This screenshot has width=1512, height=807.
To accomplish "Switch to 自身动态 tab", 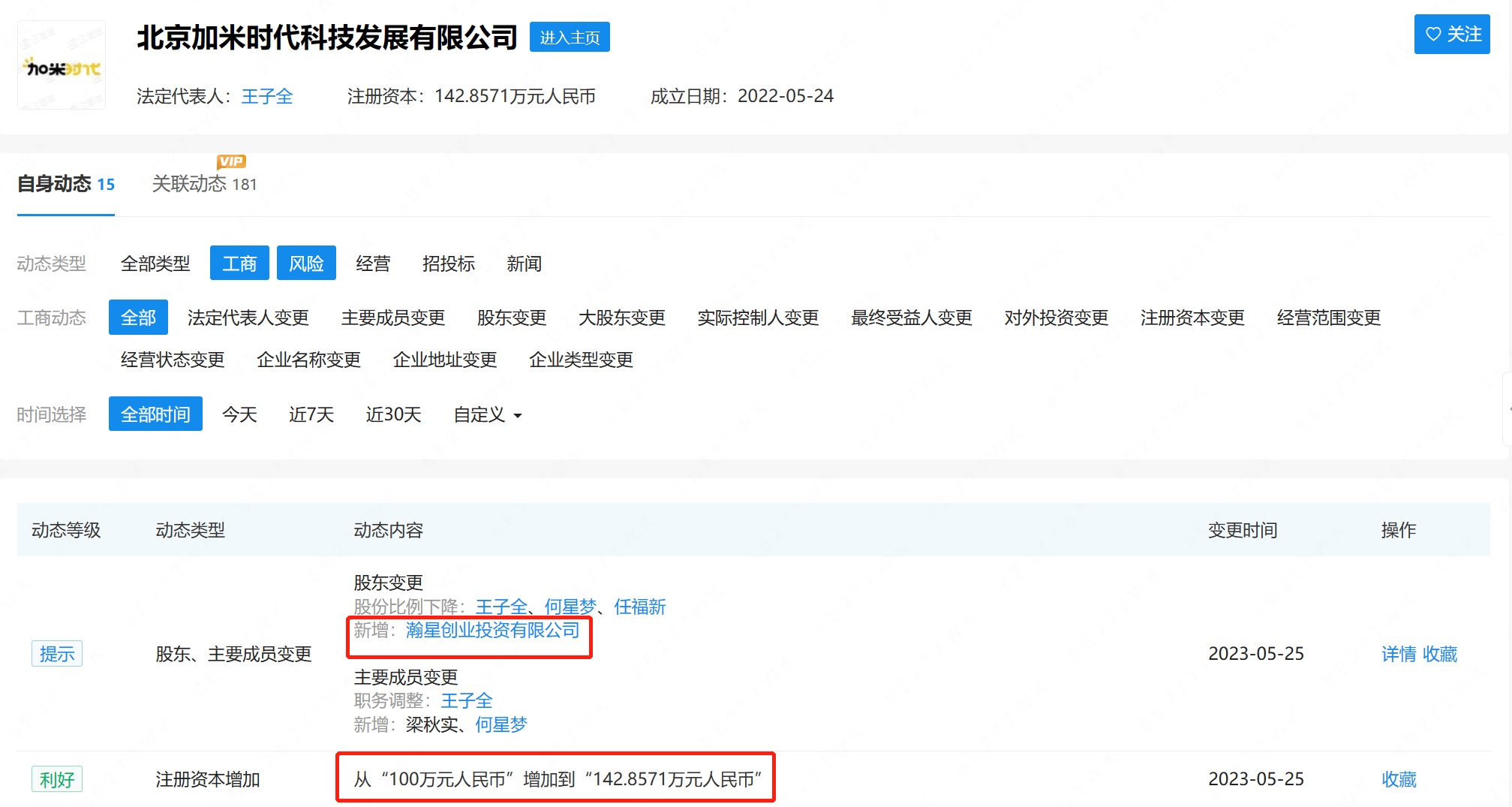I will click(x=66, y=184).
